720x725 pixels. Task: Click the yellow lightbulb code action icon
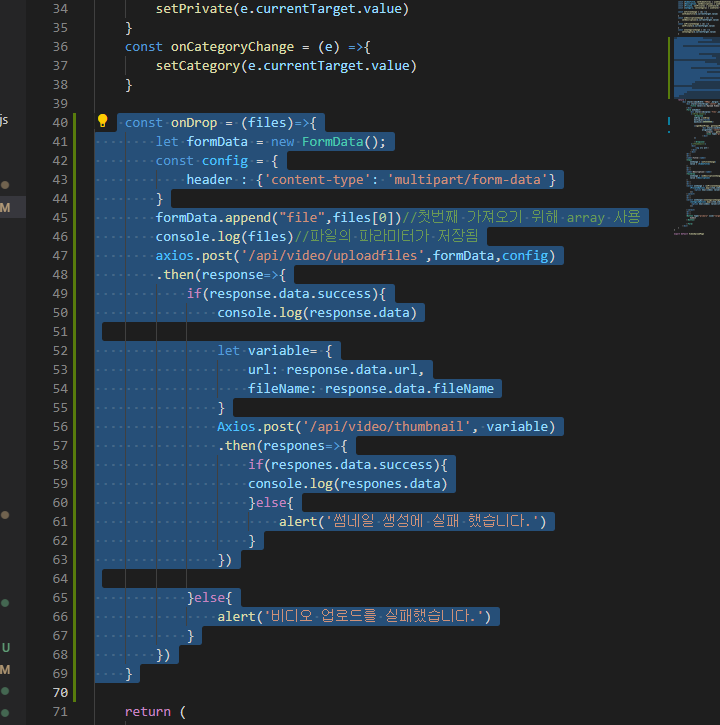103,121
